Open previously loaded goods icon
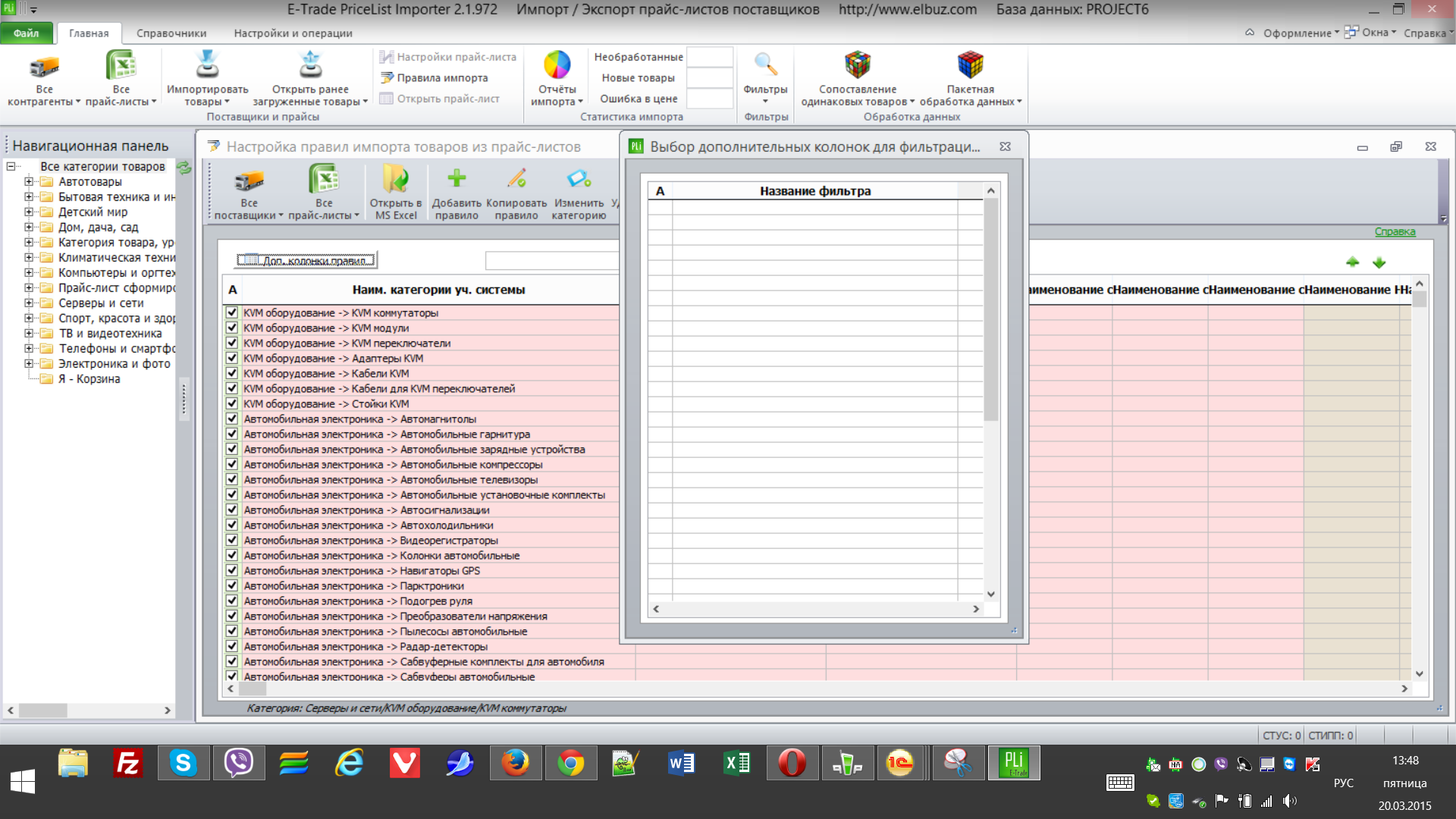 click(x=310, y=64)
